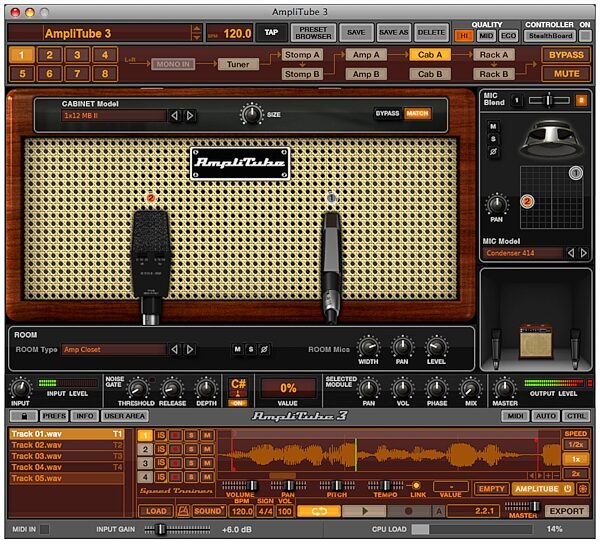
Task: Toggle the controller ON checkbox
Action: 584,36
